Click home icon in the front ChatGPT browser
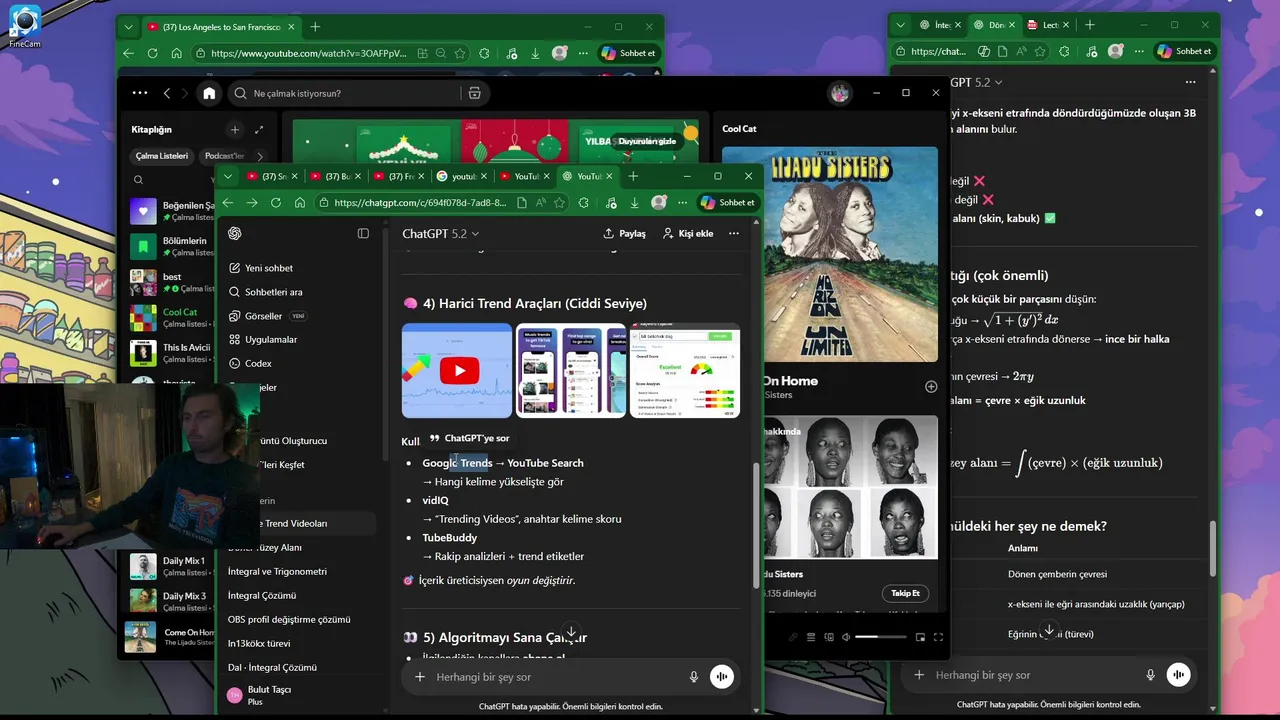Viewport: 1280px width, 720px height. click(x=299, y=202)
